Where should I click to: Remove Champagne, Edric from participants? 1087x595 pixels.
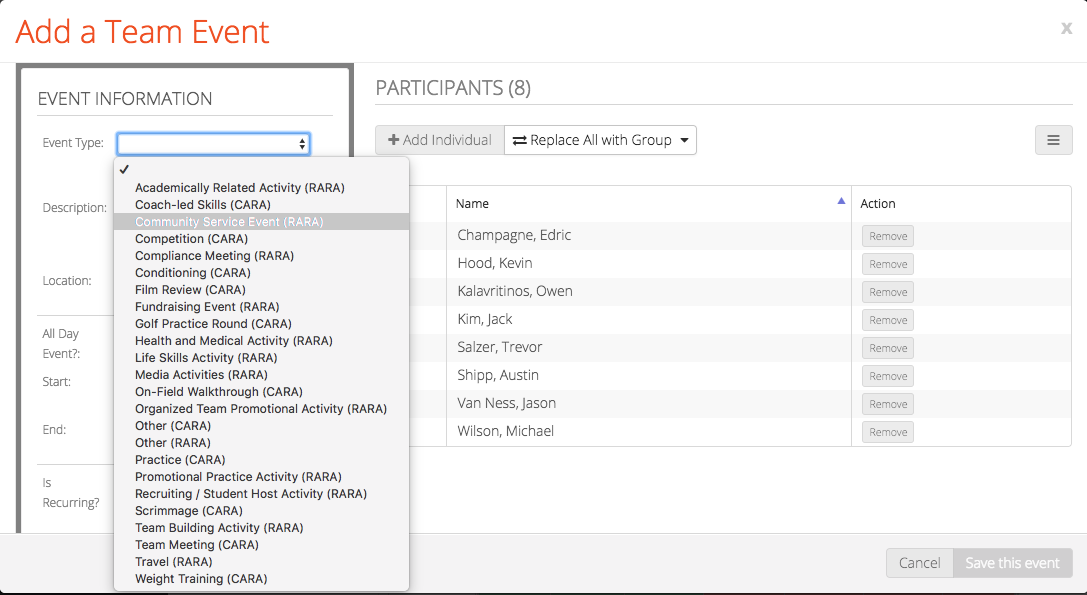pyautogui.click(x=888, y=236)
